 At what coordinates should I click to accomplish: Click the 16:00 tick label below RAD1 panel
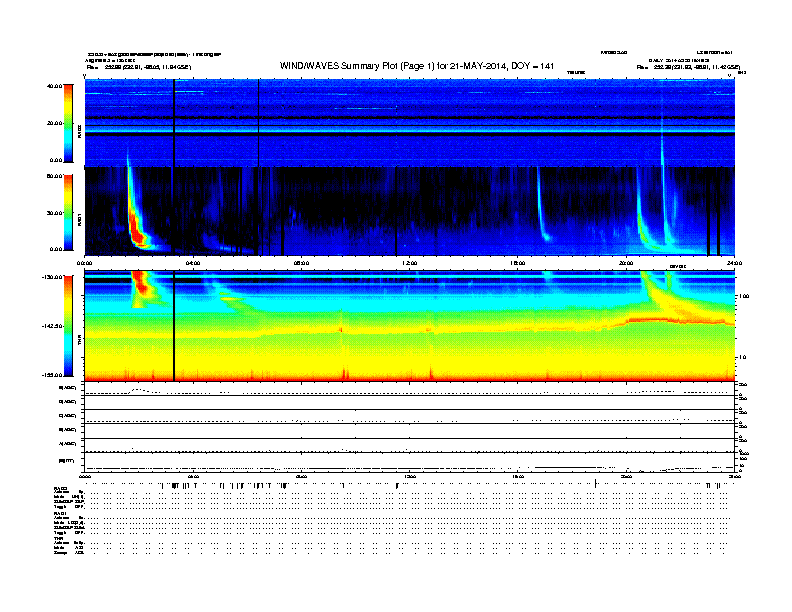(518, 263)
